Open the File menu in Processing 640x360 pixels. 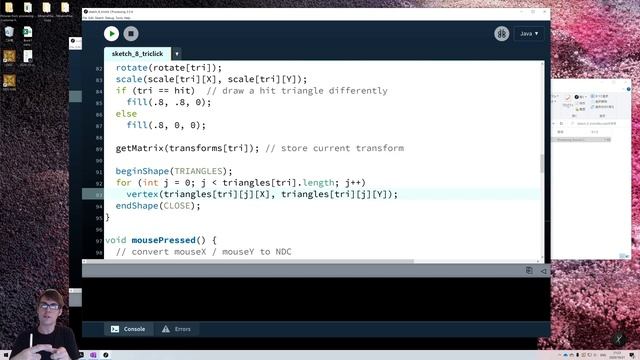point(85,18)
